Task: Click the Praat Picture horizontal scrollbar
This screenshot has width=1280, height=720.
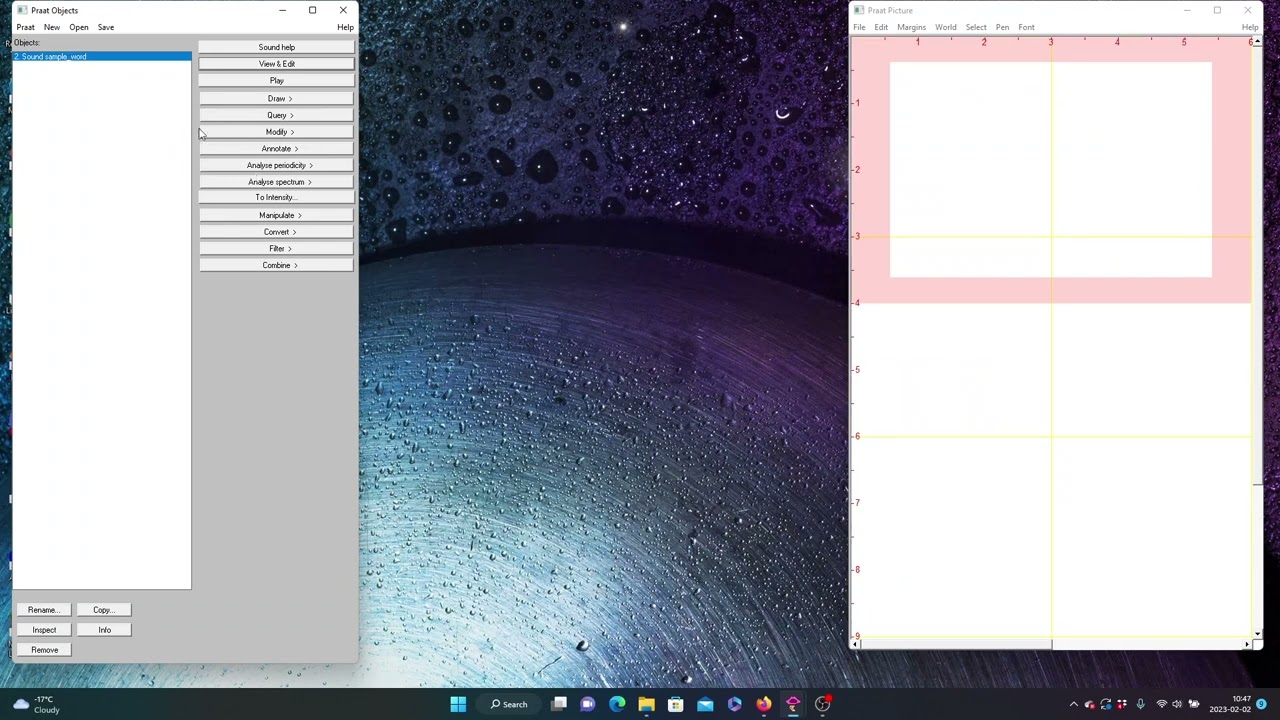Action: [1051, 645]
